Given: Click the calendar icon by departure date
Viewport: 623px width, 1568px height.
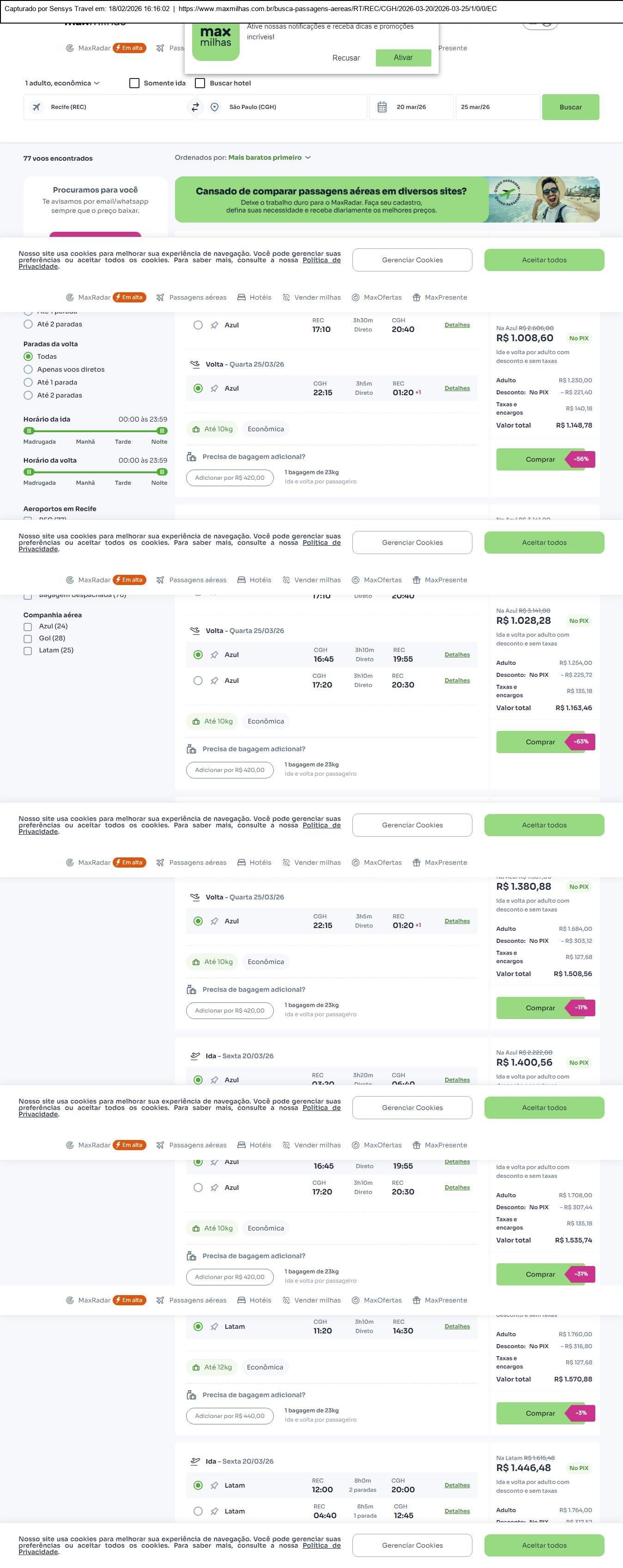Looking at the screenshot, I should coord(382,107).
